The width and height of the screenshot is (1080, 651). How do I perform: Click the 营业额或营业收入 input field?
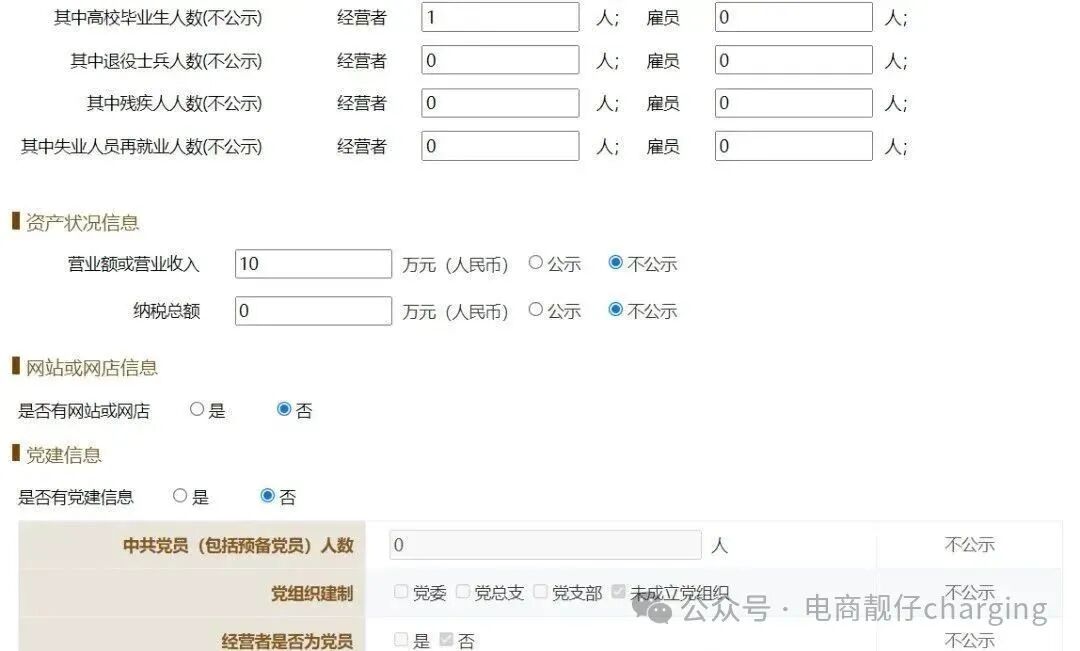click(x=312, y=263)
